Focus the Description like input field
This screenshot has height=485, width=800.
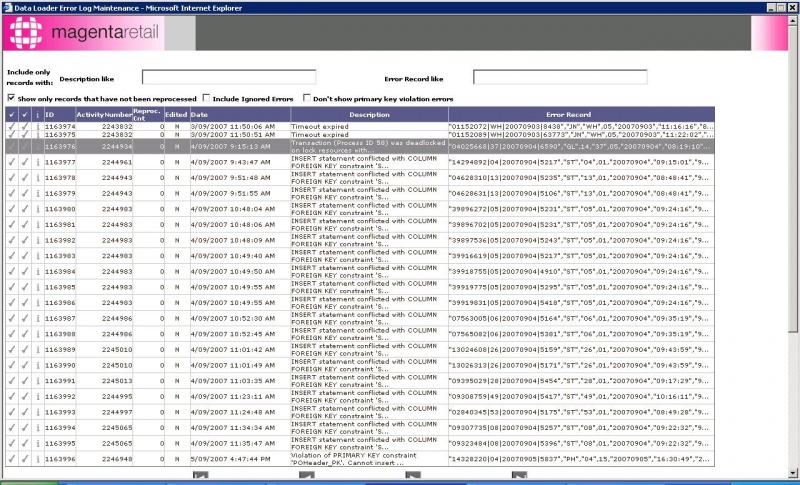click(x=229, y=77)
